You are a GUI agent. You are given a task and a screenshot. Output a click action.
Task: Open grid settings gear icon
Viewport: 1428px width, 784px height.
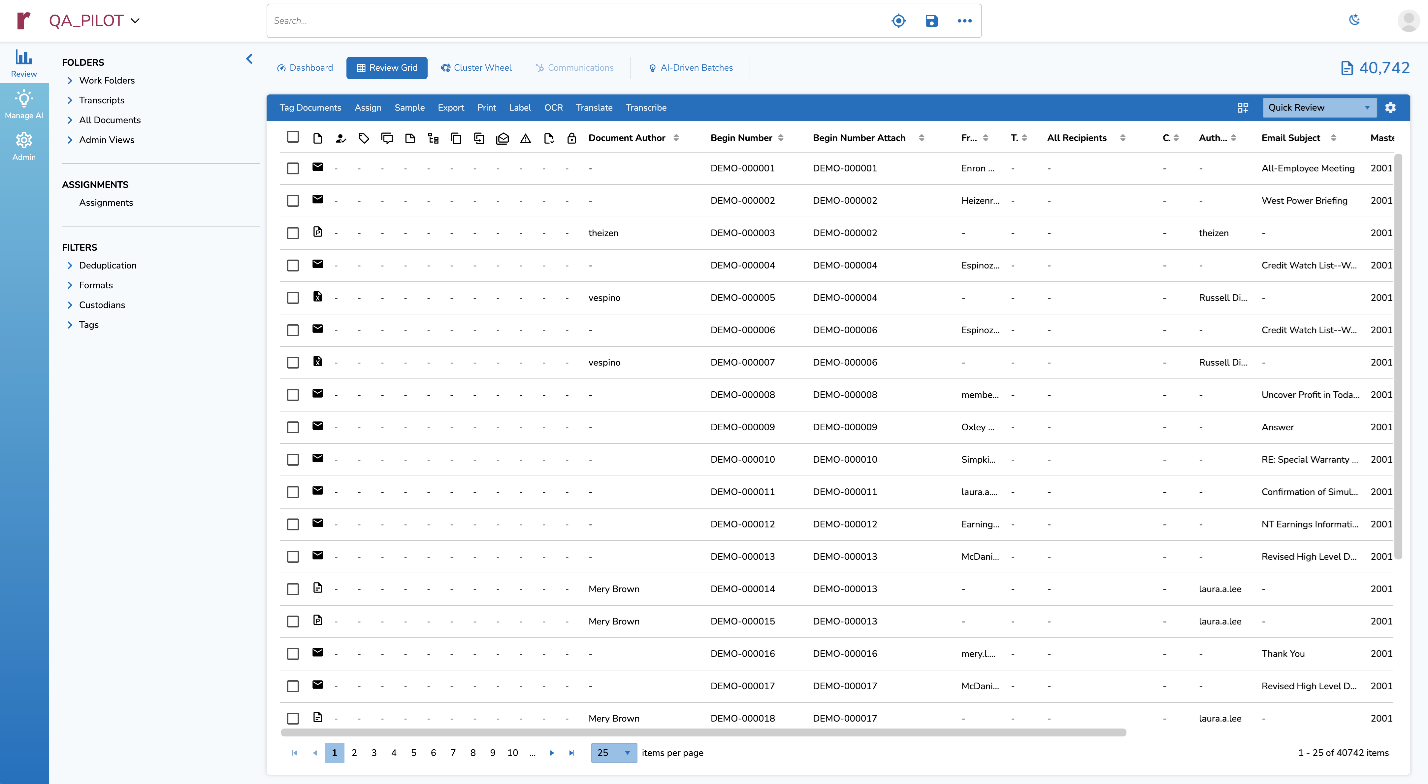1390,107
